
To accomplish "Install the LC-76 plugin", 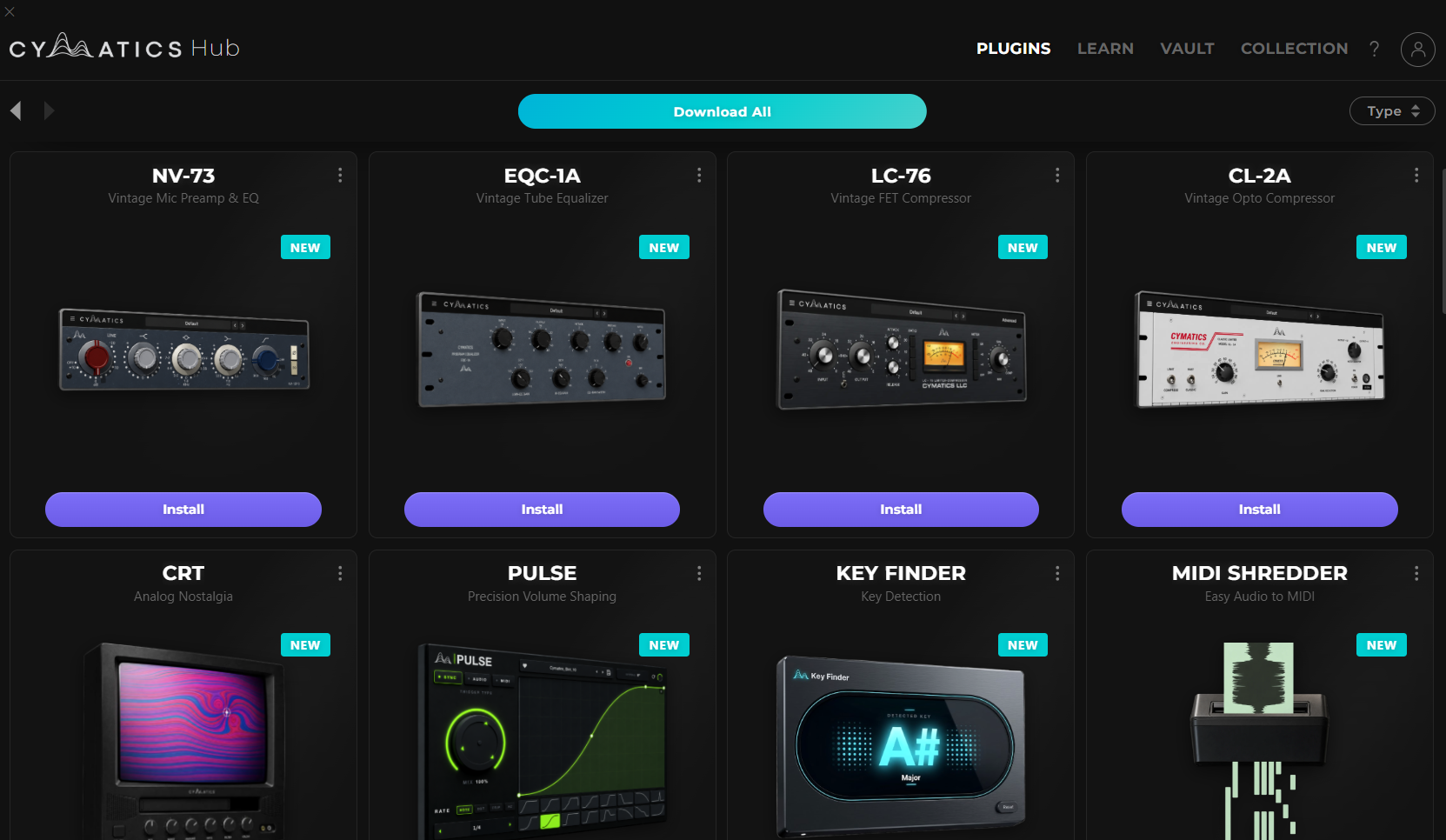I will click(x=901, y=510).
